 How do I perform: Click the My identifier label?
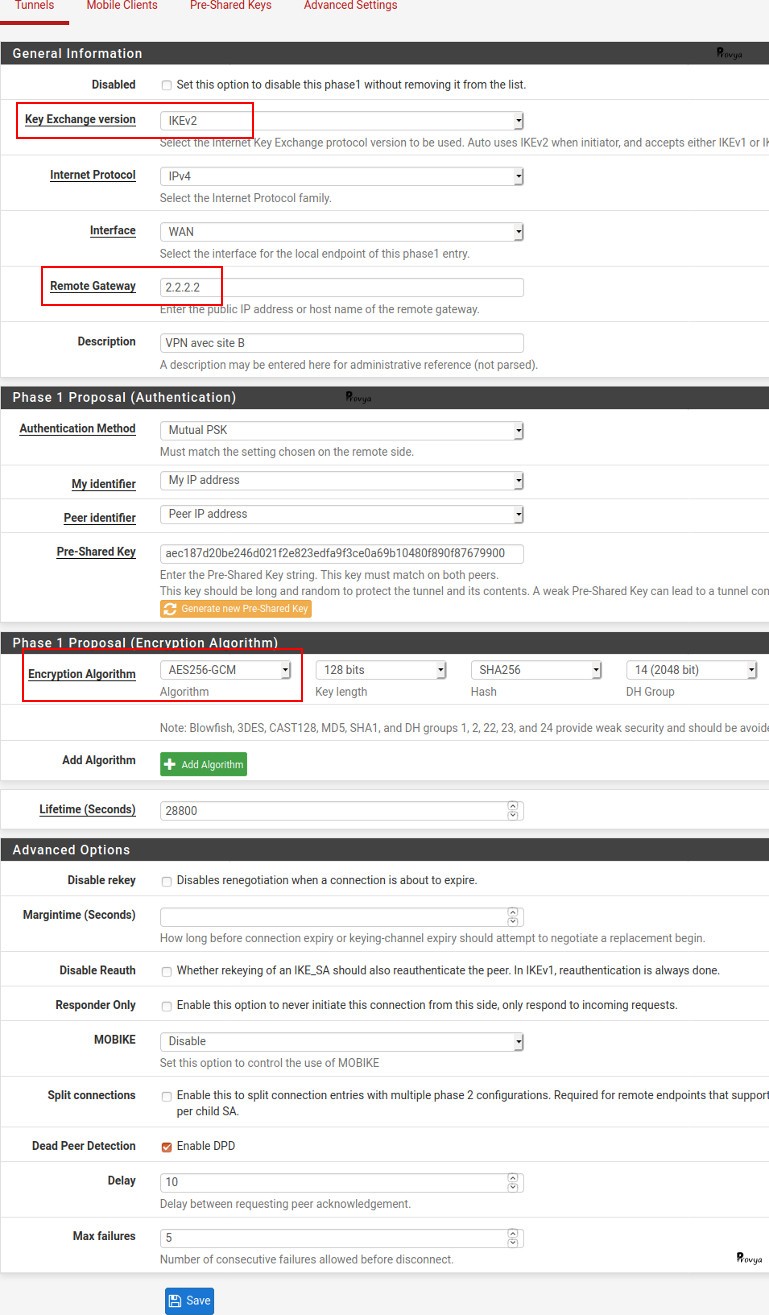[104, 484]
